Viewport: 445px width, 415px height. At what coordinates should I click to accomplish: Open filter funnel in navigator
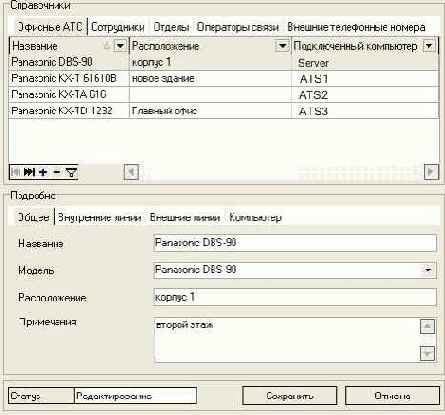tap(71, 172)
